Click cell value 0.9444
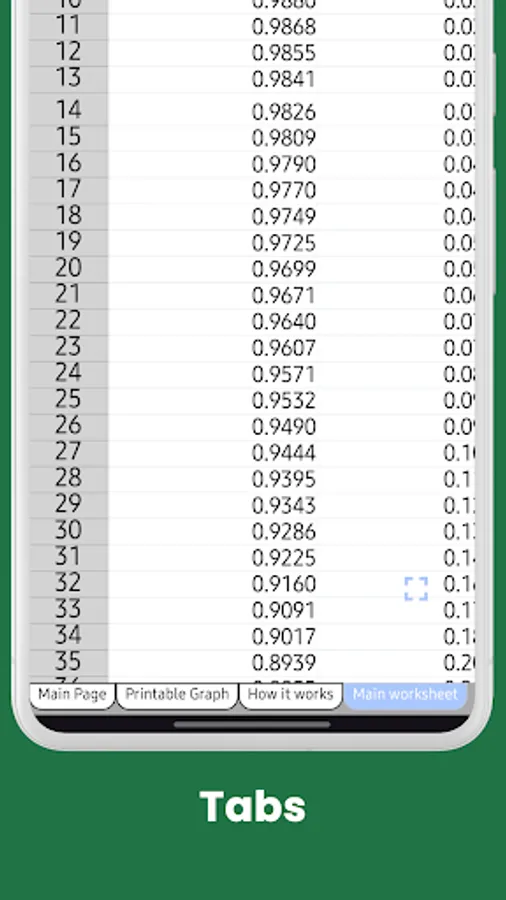Image resolution: width=506 pixels, height=900 pixels. (x=284, y=454)
